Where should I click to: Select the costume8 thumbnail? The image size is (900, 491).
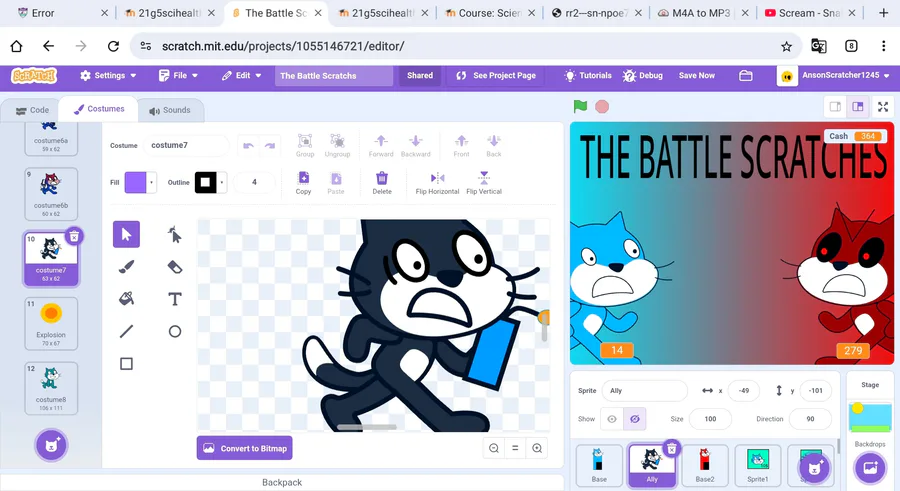click(x=51, y=388)
